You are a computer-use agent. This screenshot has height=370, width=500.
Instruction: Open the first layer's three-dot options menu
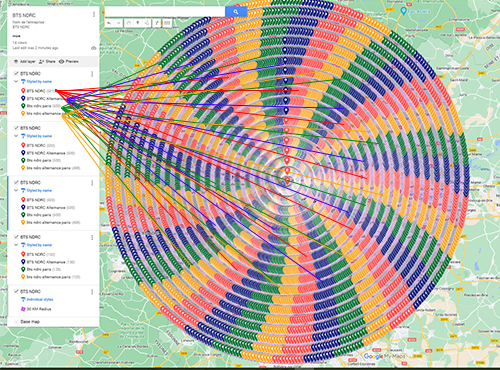92,74
